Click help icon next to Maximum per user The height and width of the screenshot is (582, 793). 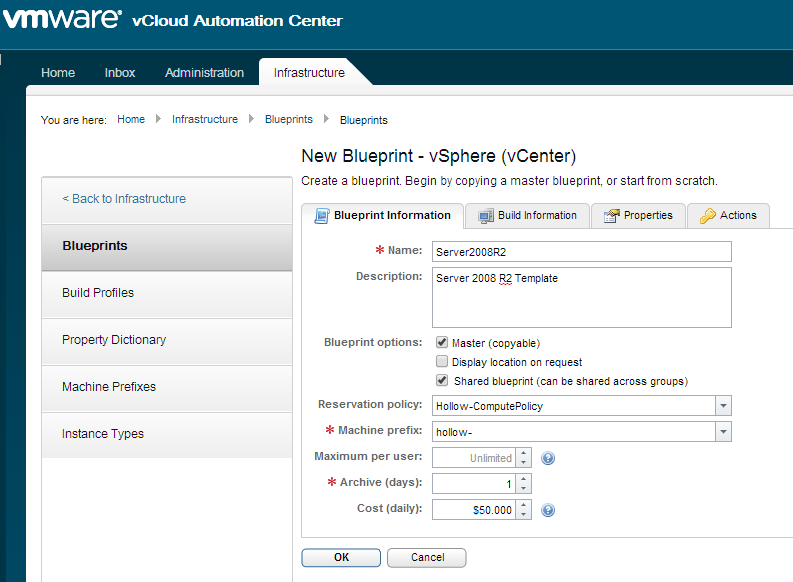tap(548, 458)
